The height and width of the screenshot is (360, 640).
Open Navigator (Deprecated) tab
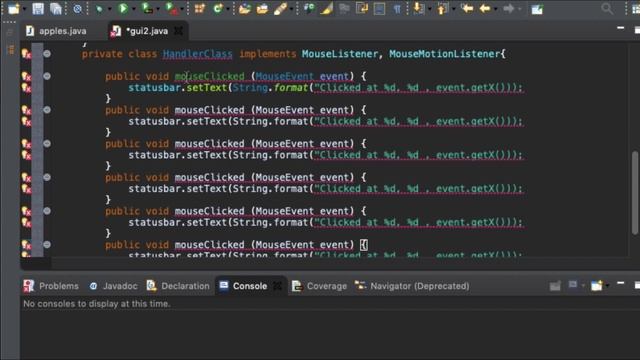click(412, 286)
